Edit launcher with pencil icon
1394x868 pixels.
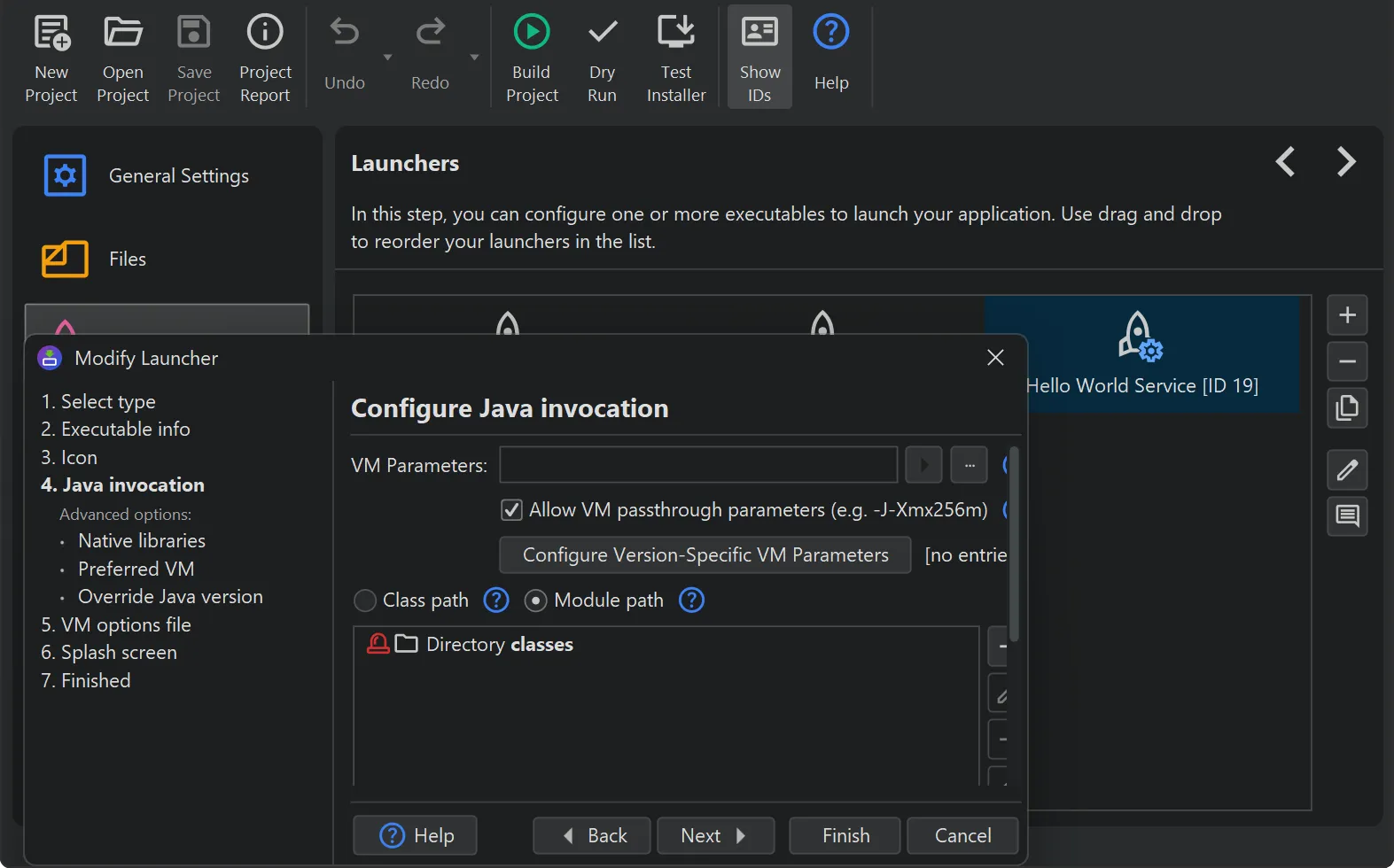coord(1347,469)
